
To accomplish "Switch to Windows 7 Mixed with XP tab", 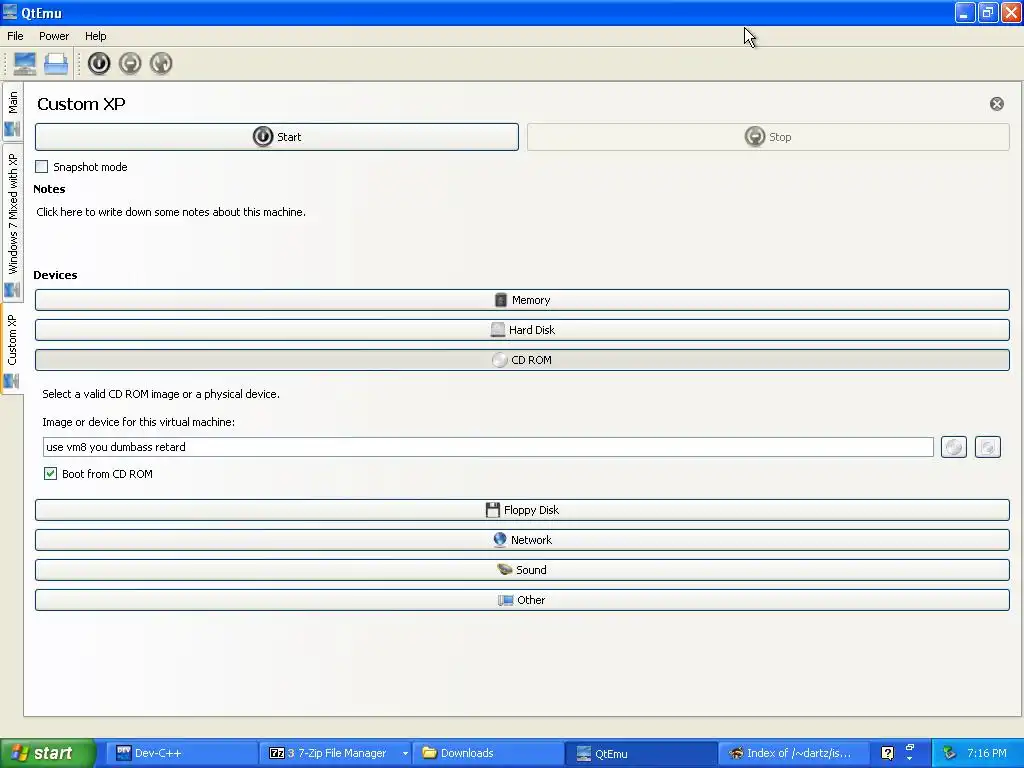I will [12, 223].
